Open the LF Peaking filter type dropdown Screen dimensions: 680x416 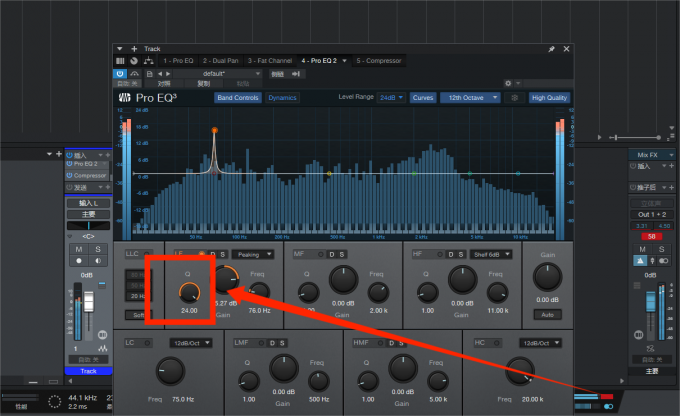[255, 254]
